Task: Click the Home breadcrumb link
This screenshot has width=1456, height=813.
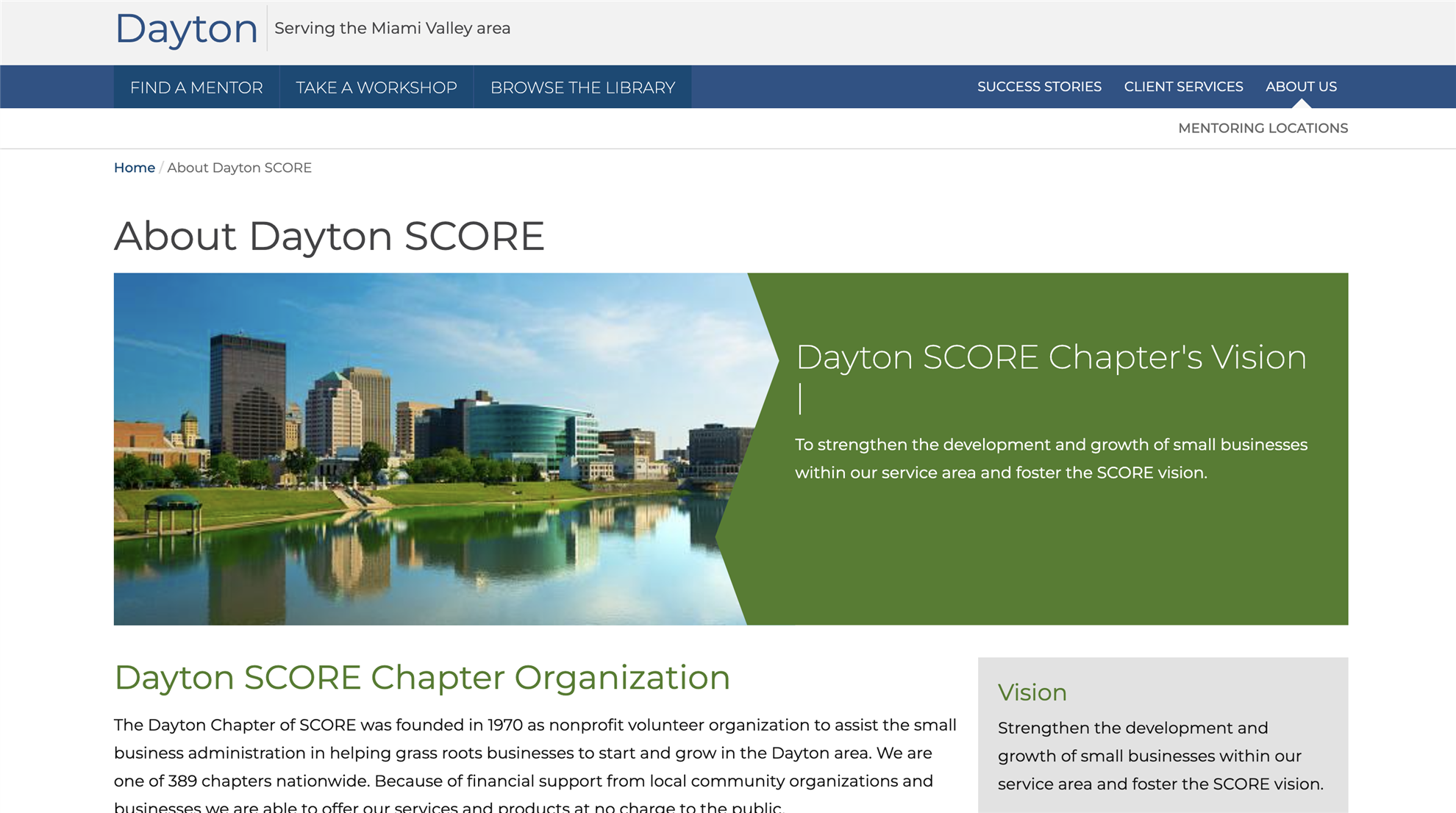Action: (134, 168)
